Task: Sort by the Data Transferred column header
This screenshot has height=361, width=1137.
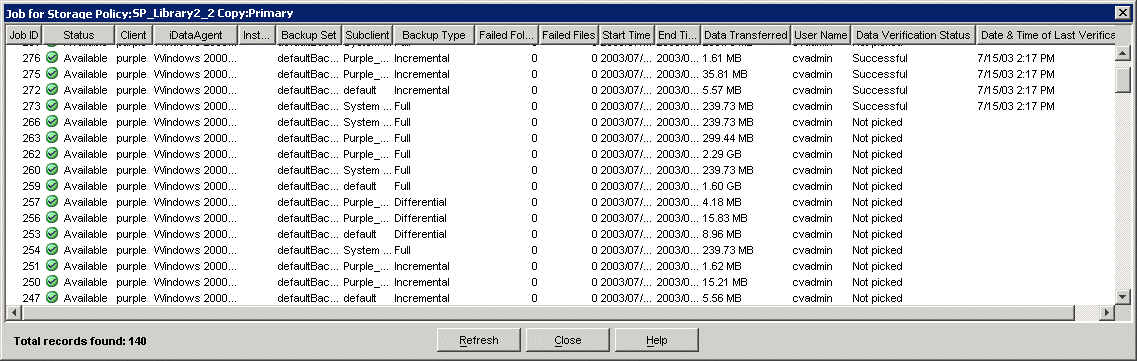Action: (745, 35)
